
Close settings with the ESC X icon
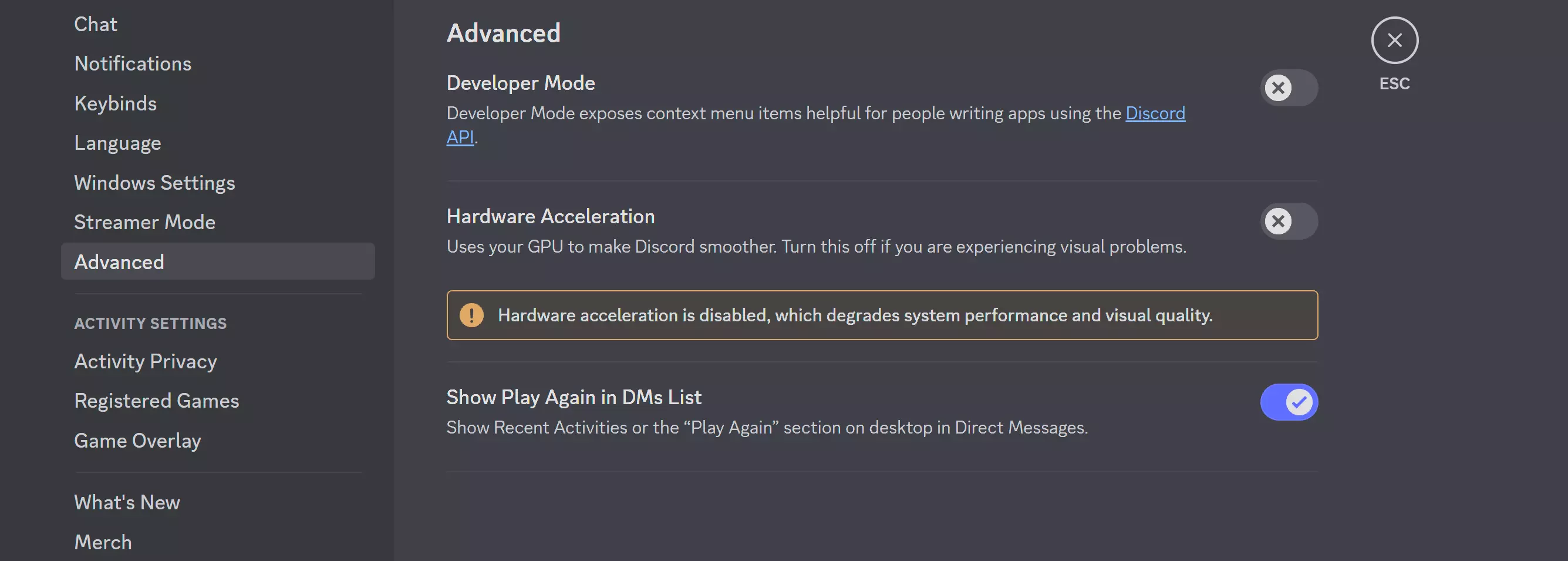[1394, 40]
